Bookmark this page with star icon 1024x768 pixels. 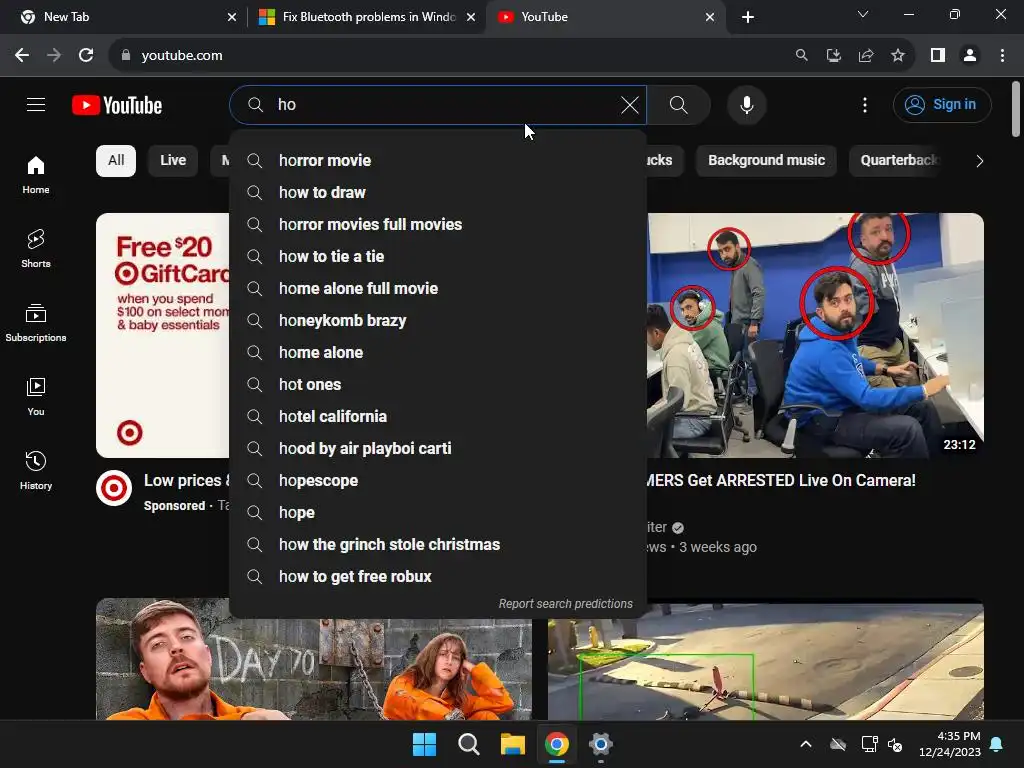tap(898, 56)
